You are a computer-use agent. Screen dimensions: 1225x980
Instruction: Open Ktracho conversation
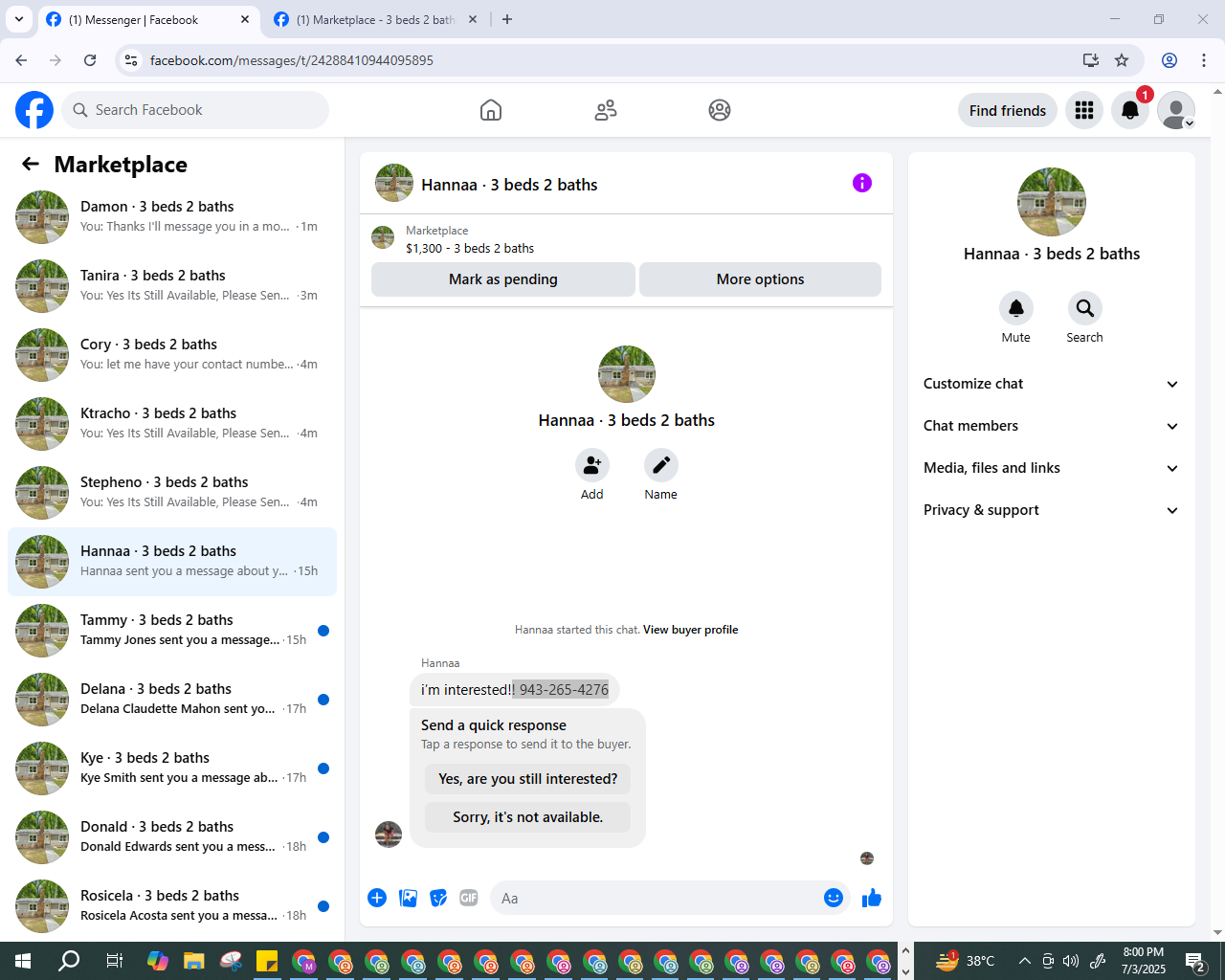coord(172,424)
